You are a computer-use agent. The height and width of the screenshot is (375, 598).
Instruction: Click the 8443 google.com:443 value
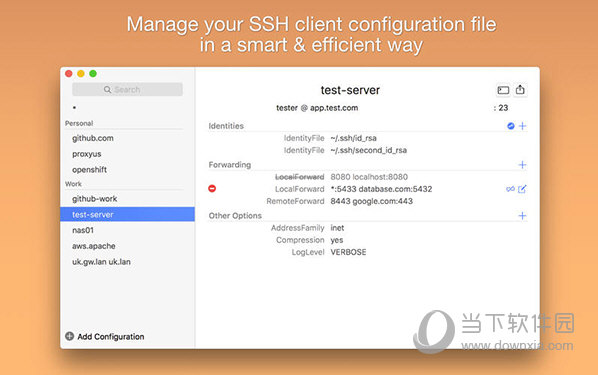(371, 201)
